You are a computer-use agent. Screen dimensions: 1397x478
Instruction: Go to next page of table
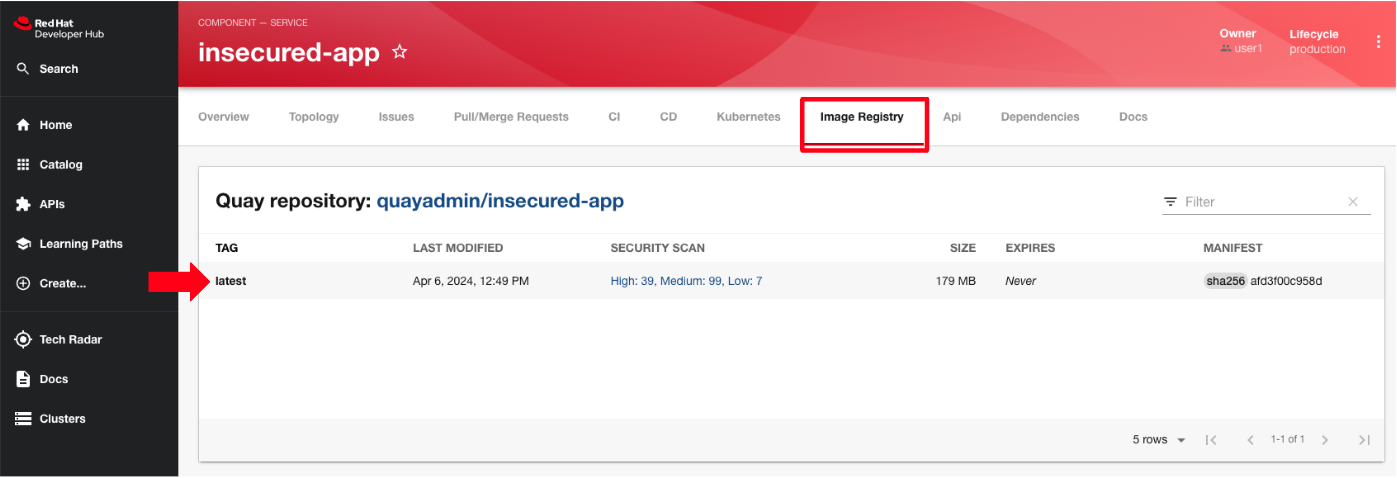1325,440
